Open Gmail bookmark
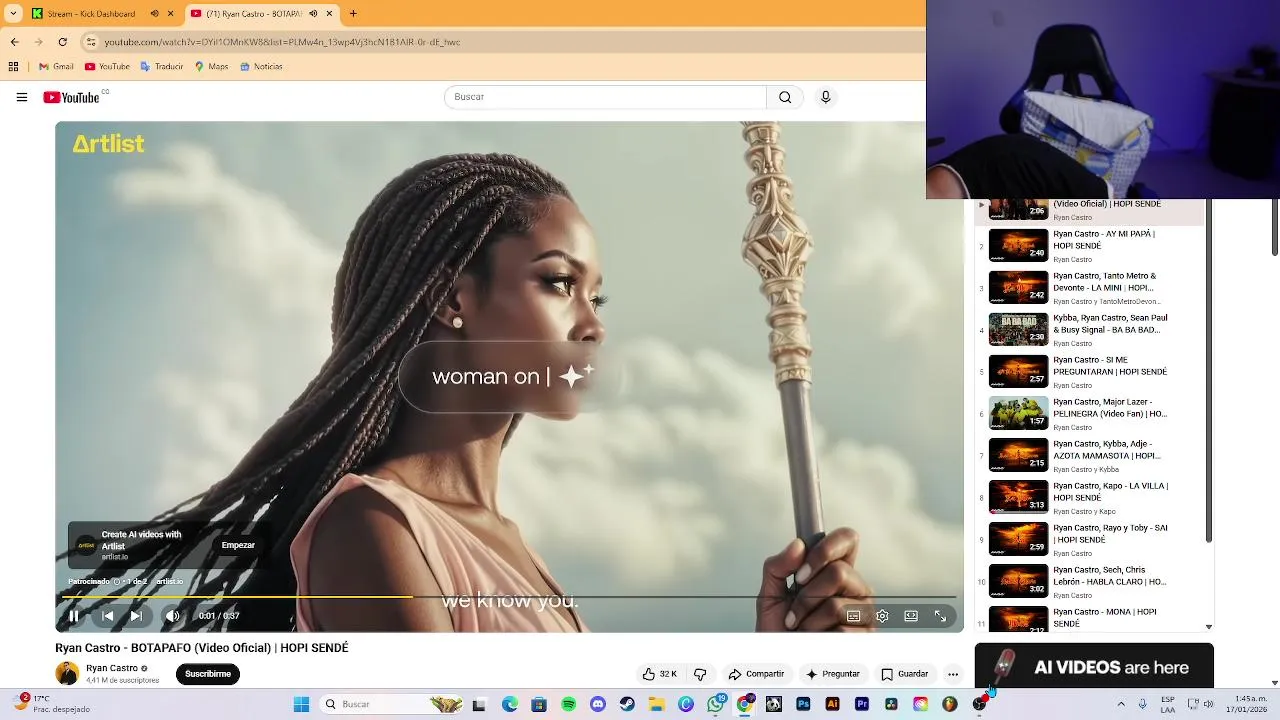The image size is (1280, 720). click(56, 67)
